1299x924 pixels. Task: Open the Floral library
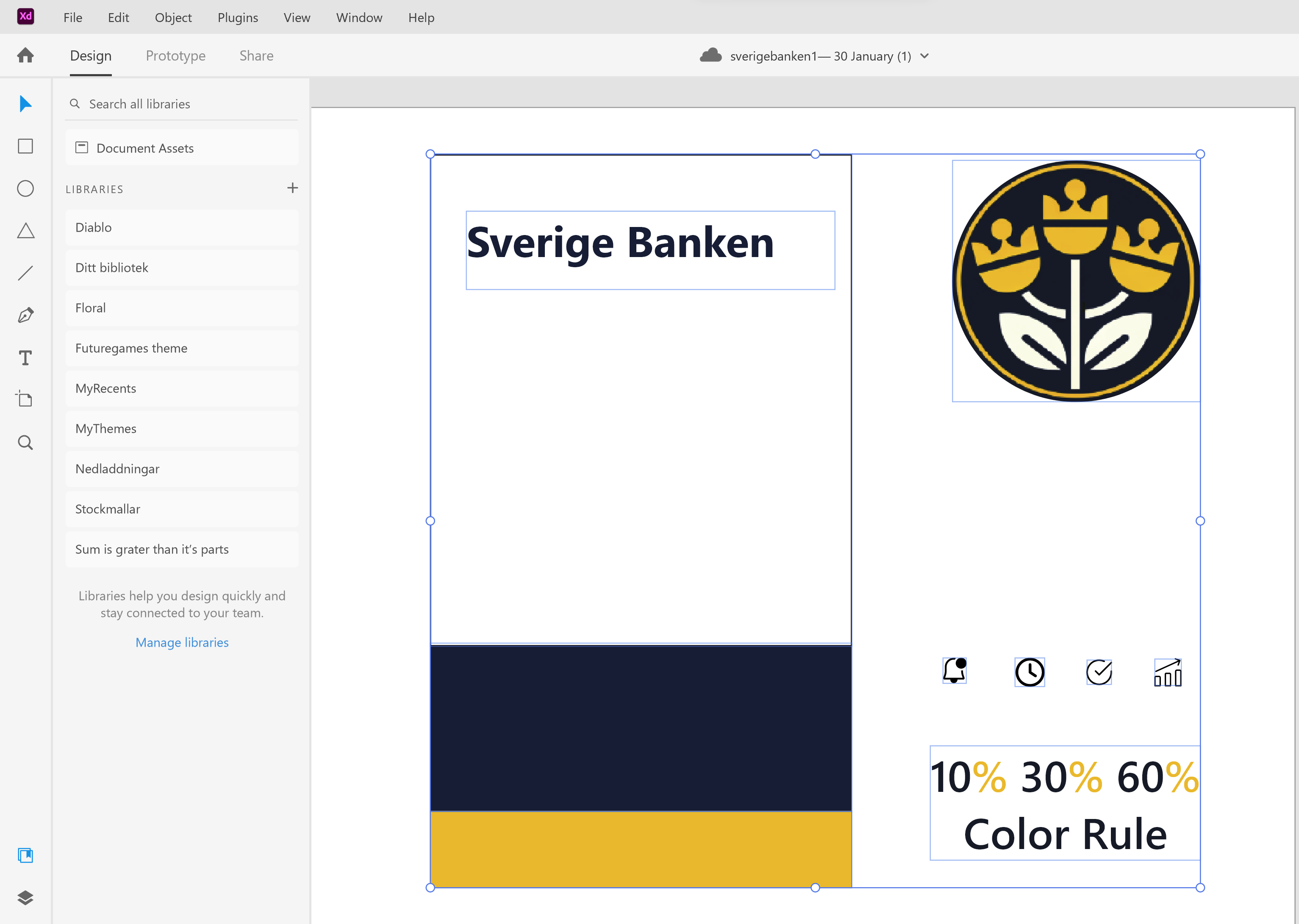click(x=182, y=308)
